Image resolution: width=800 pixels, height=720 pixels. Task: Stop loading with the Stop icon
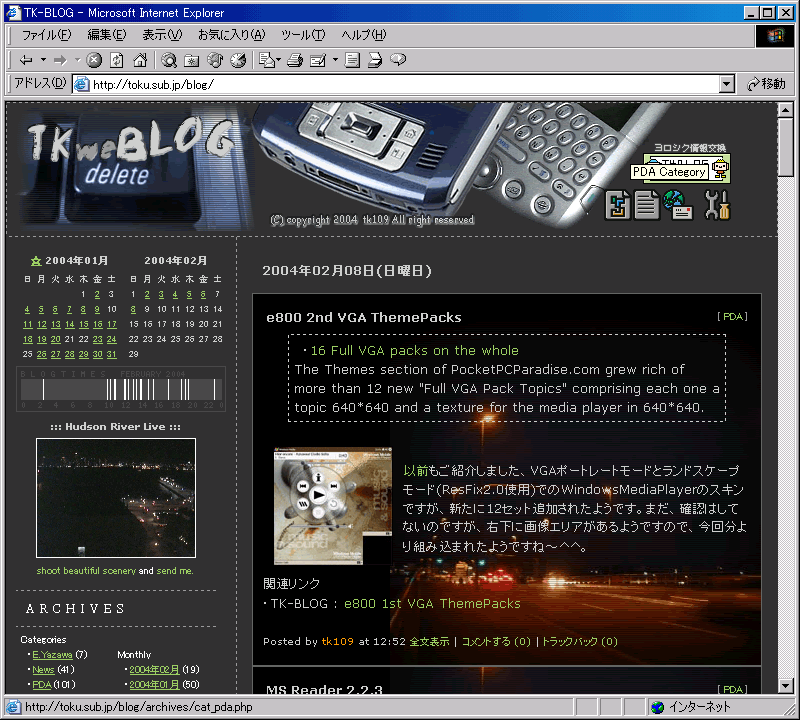point(94,60)
